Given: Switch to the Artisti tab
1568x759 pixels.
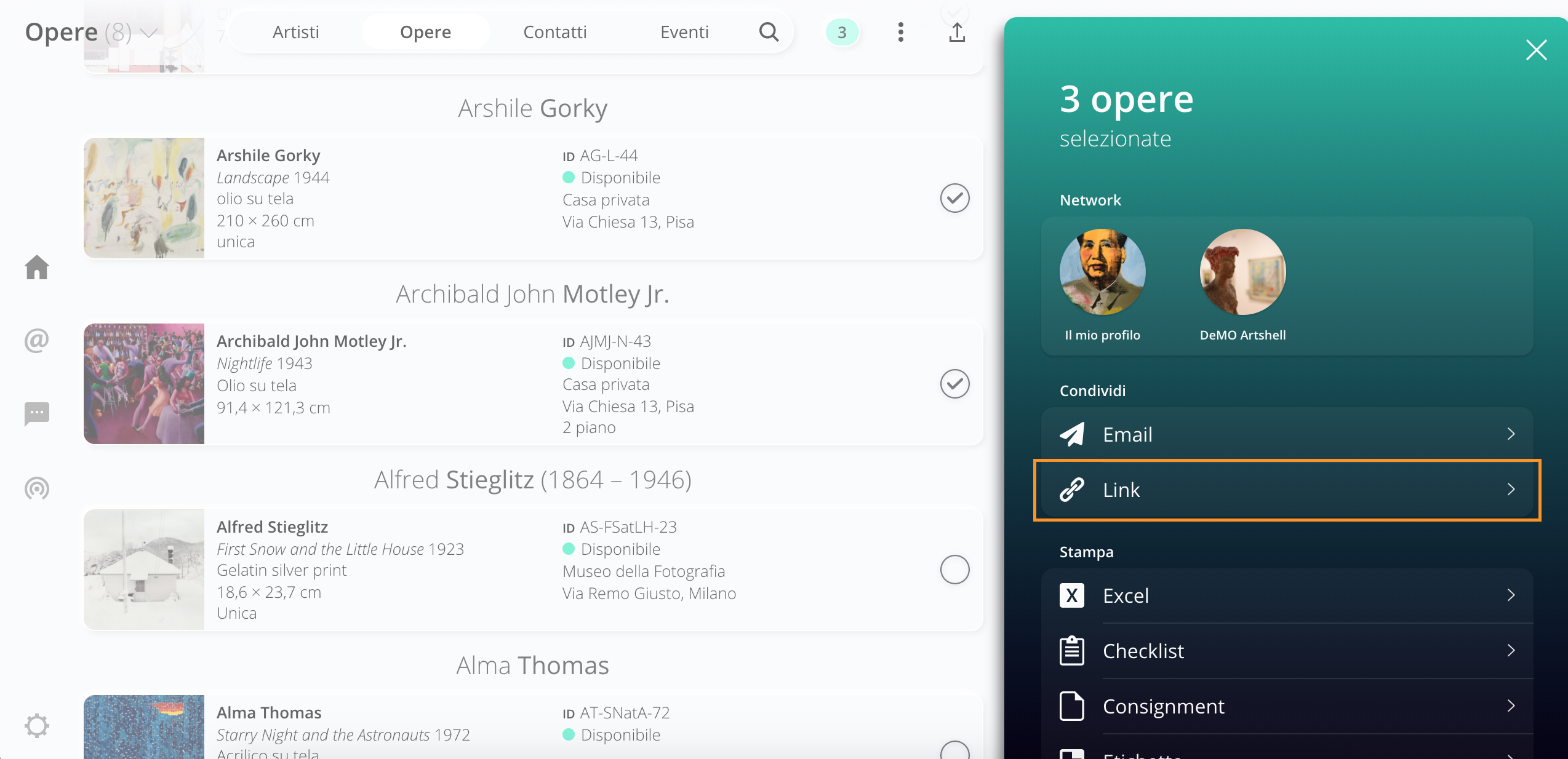Looking at the screenshot, I should coord(296,32).
